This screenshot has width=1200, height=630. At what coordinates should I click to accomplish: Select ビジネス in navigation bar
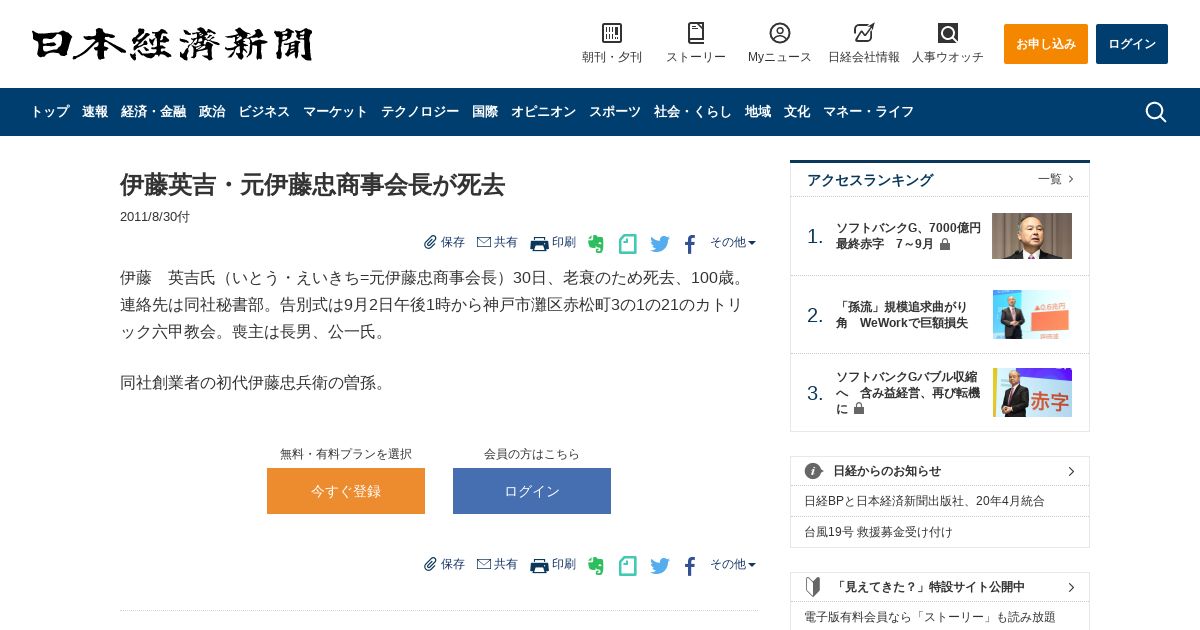(264, 112)
